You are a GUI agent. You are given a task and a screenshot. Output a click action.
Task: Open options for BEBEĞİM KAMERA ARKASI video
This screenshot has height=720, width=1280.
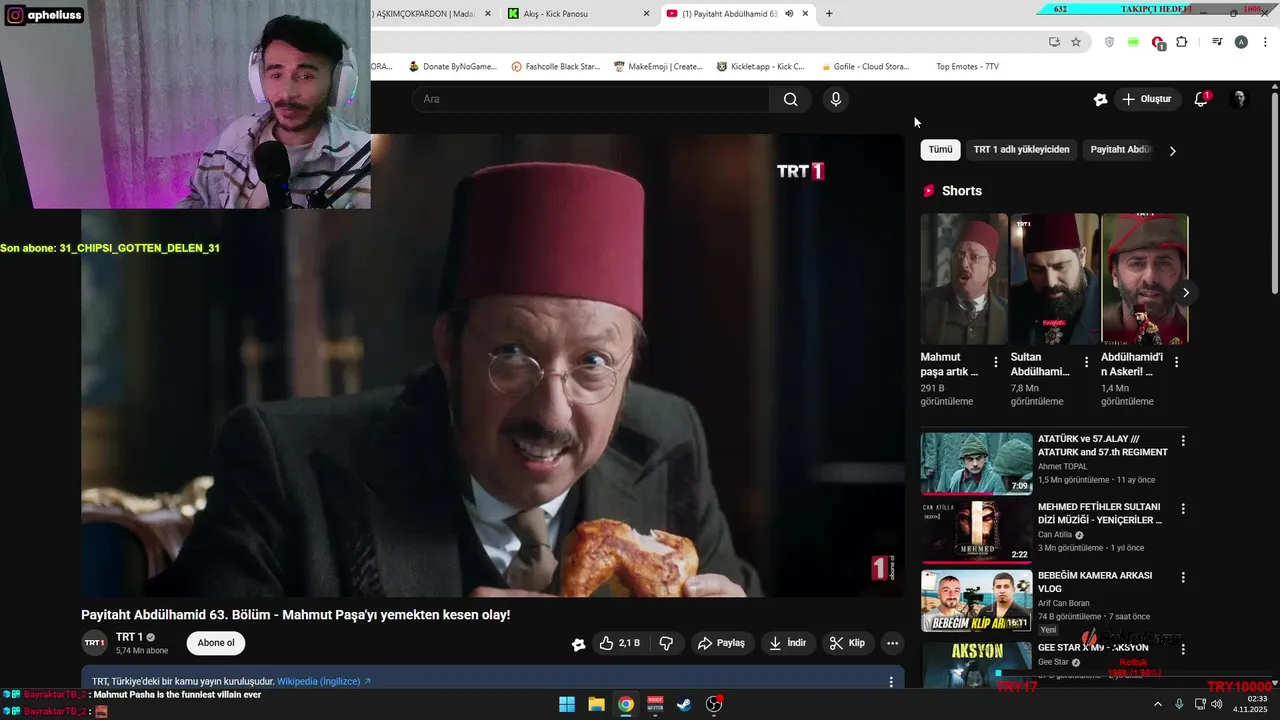click(x=1183, y=578)
